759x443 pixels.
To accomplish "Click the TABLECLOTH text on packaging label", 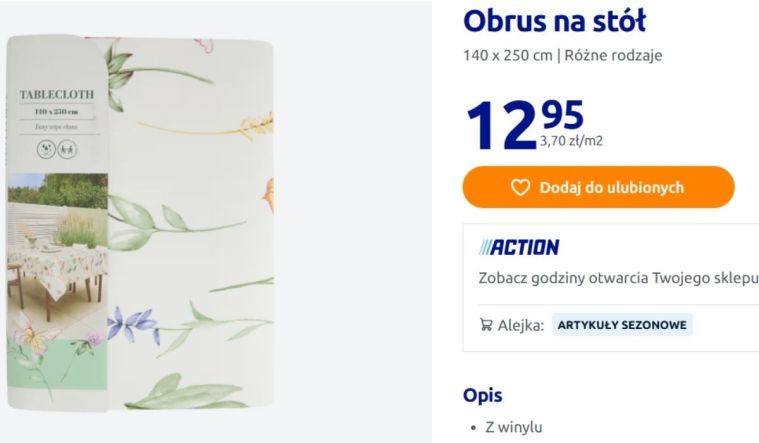I will pos(57,95).
